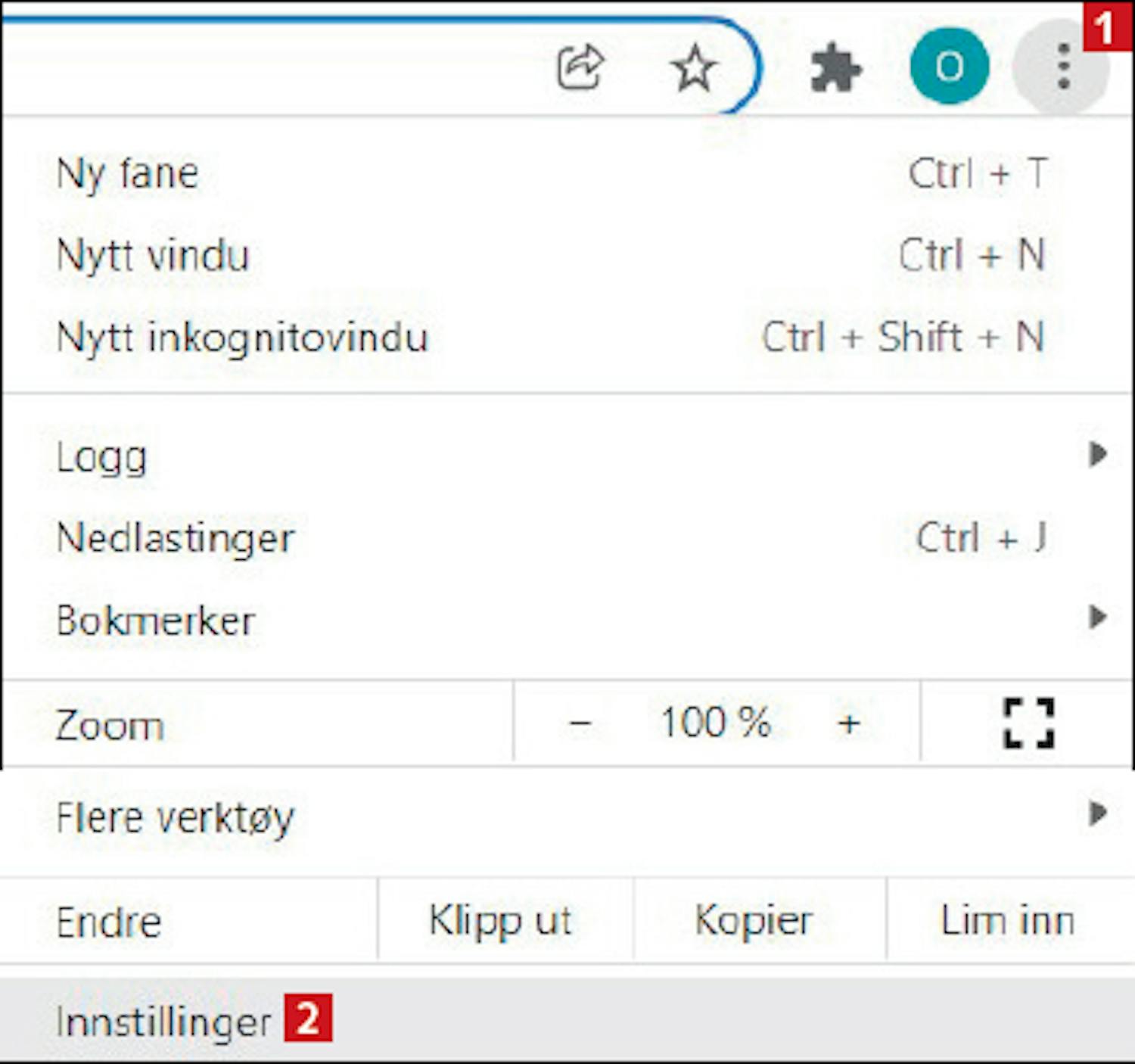Select Ny fane menu item

tap(567, 173)
